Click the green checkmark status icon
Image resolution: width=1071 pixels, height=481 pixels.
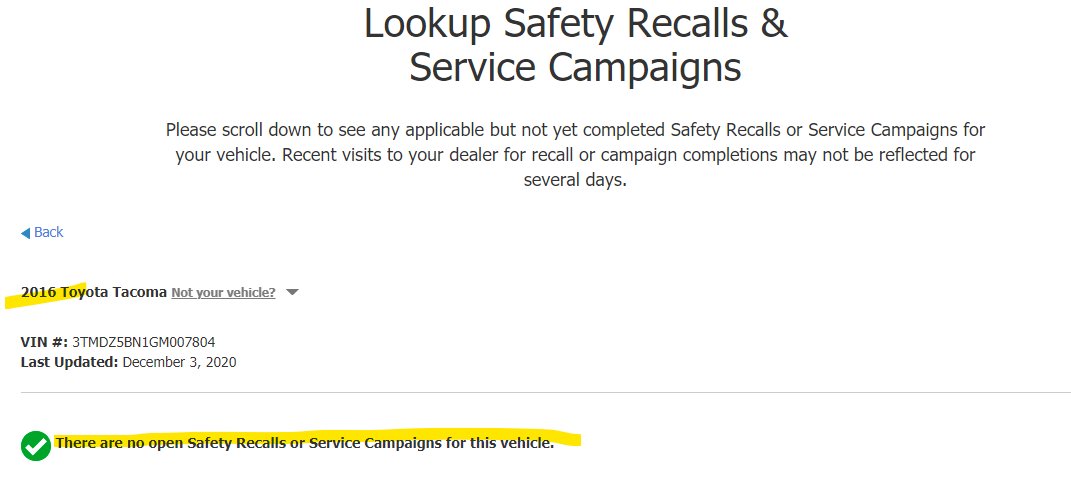pos(36,445)
